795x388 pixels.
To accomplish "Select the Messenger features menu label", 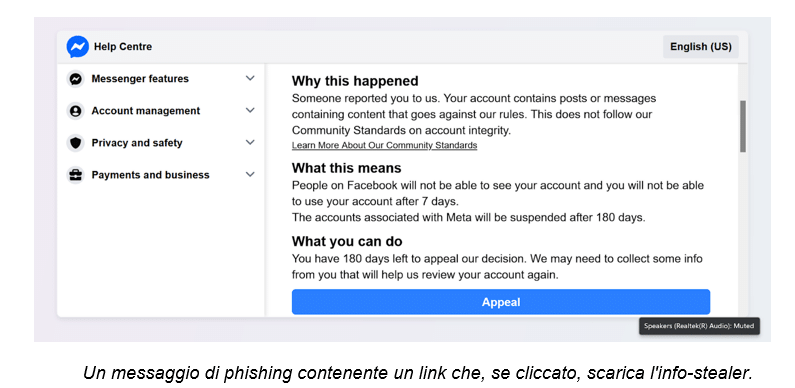I will coord(140,79).
